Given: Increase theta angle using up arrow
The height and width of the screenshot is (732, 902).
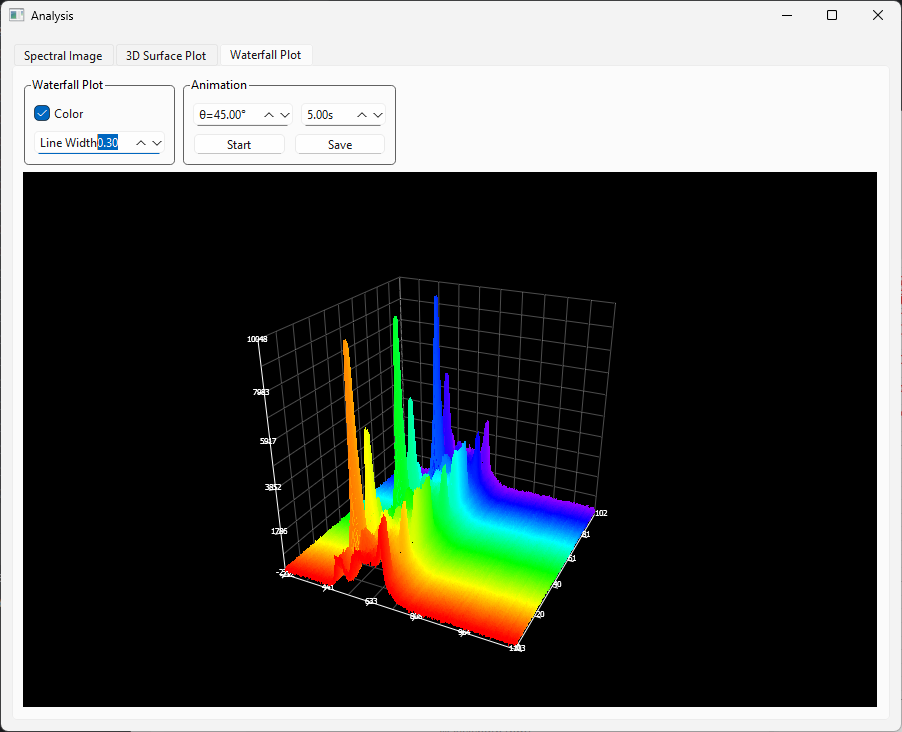Looking at the screenshot, I should (269, 115).
